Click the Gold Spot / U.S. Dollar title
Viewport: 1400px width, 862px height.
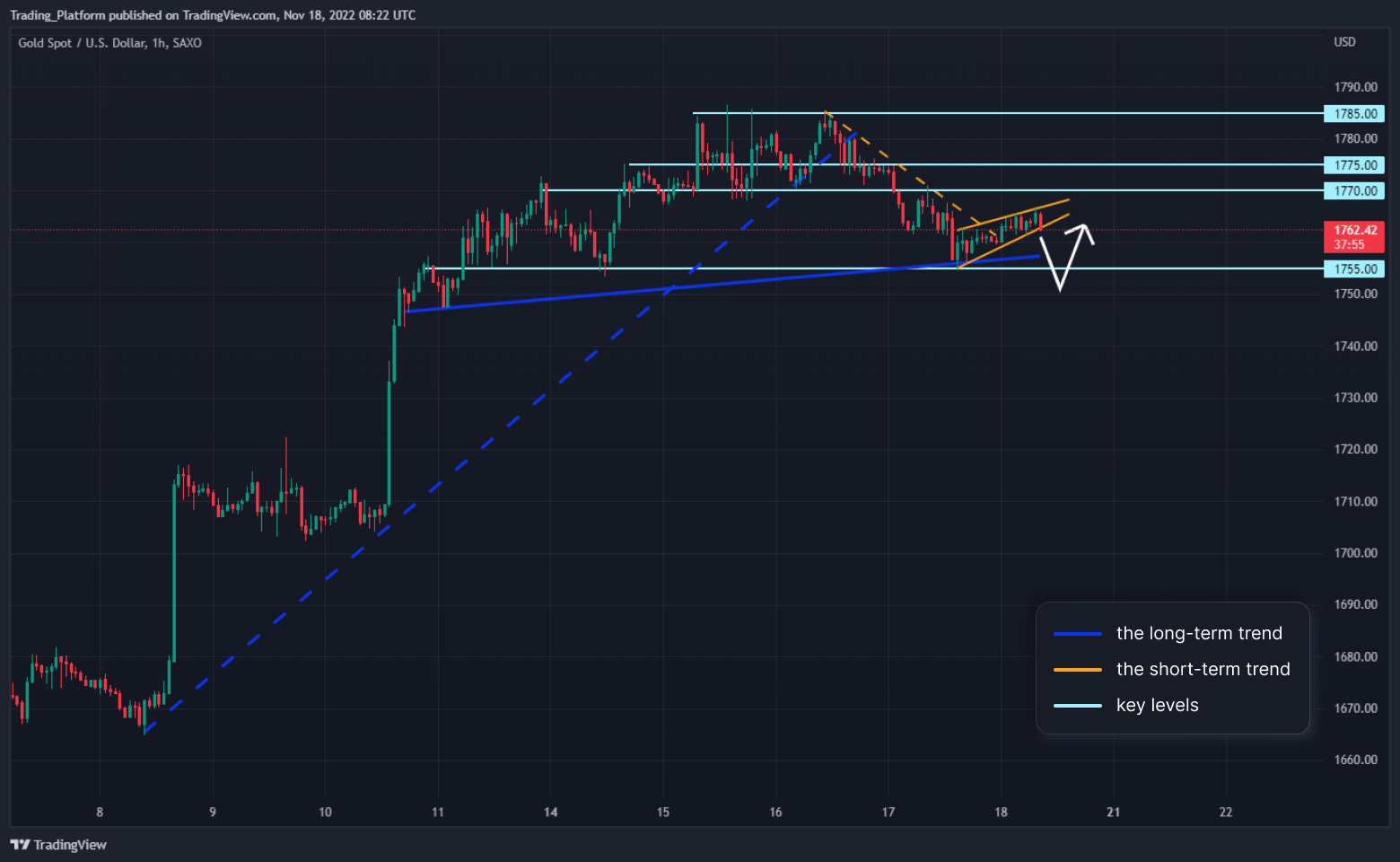pos(109,43)
